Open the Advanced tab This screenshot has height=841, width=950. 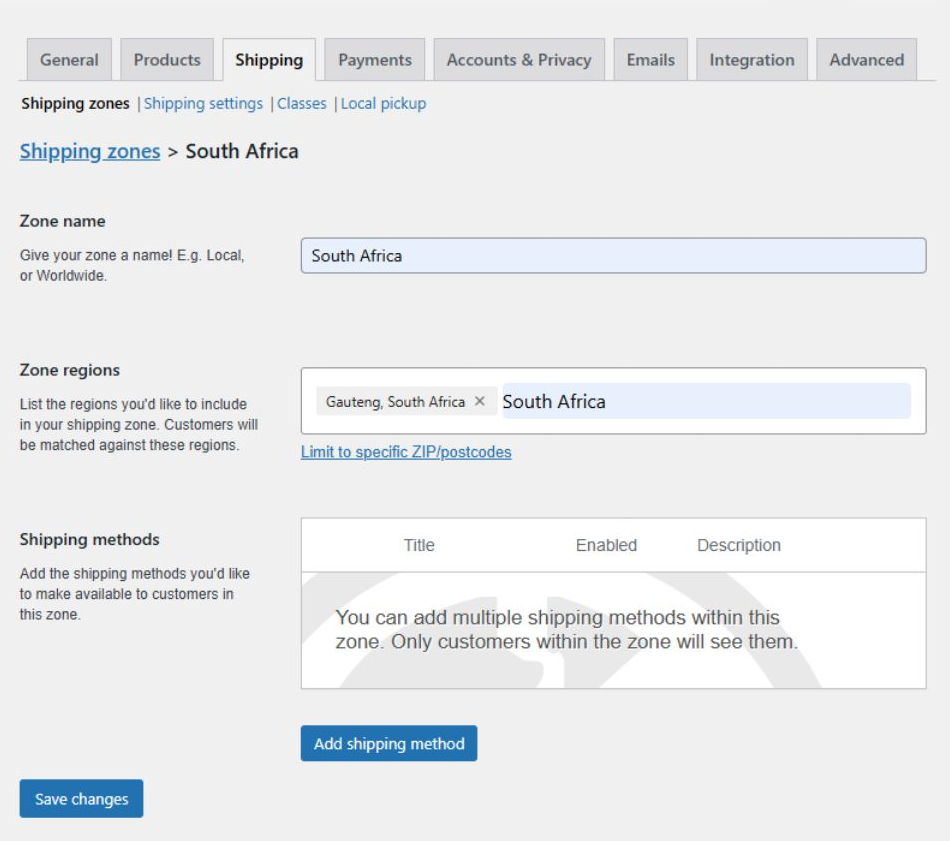point(866,59)
